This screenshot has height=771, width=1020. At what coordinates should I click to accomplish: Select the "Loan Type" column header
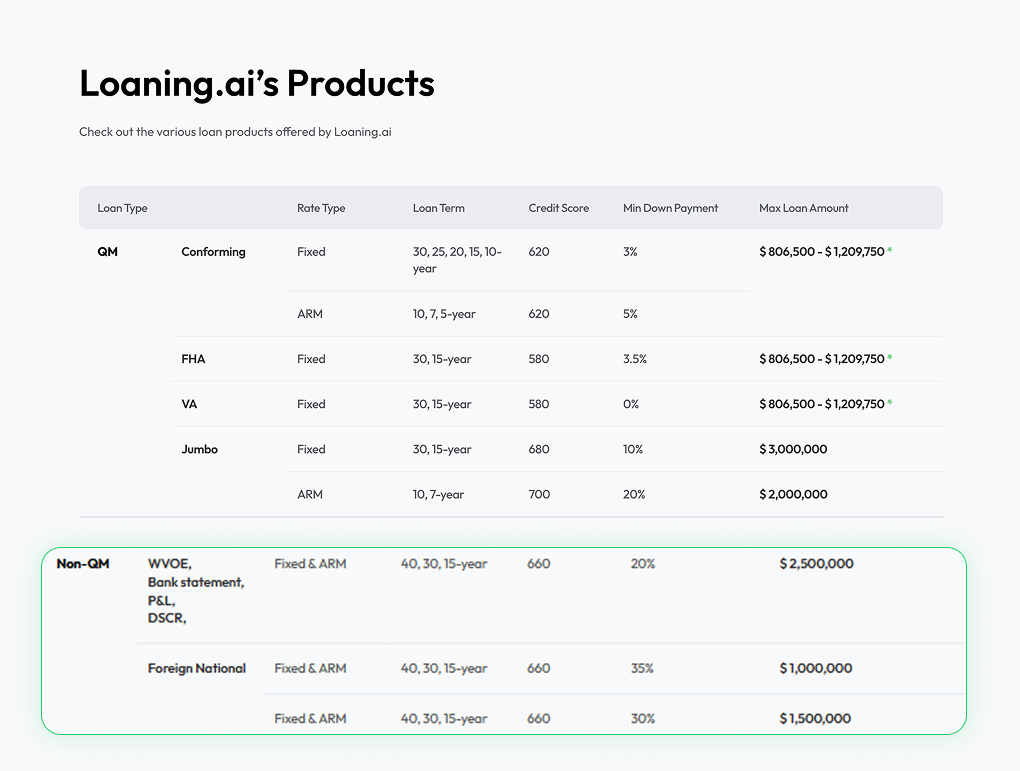tap(122, 208)
